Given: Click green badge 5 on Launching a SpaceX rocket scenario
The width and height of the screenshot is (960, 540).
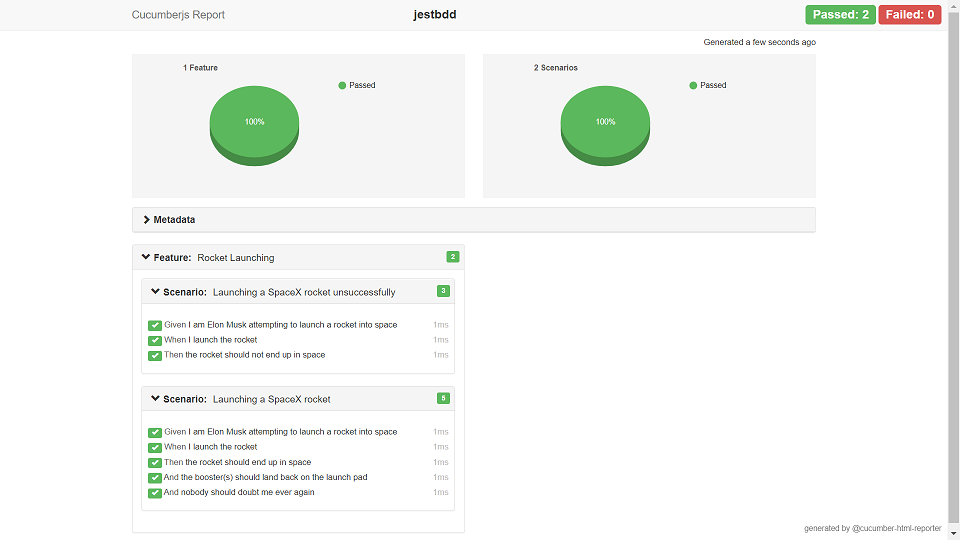Looking at the screenshot, I should click(x=443, y=399).
